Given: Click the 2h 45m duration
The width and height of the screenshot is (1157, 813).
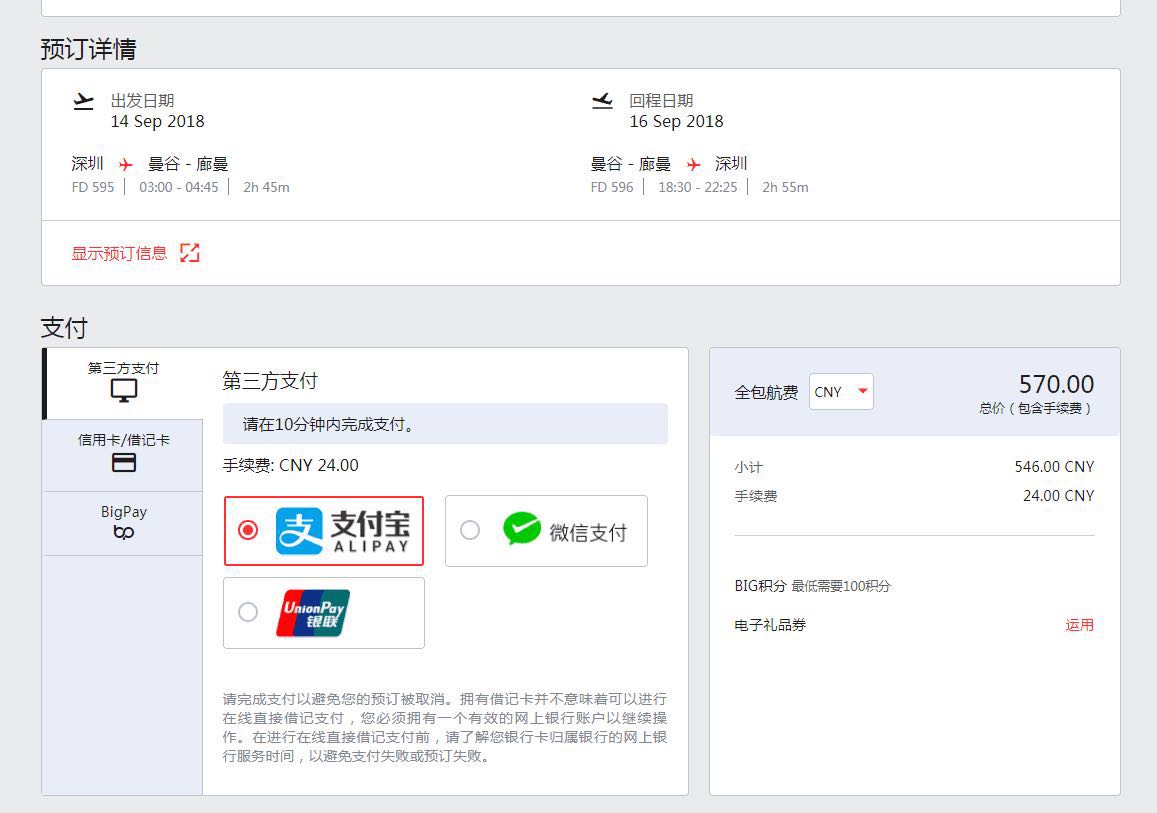Looking at the screenshot, I should [266, 187].
